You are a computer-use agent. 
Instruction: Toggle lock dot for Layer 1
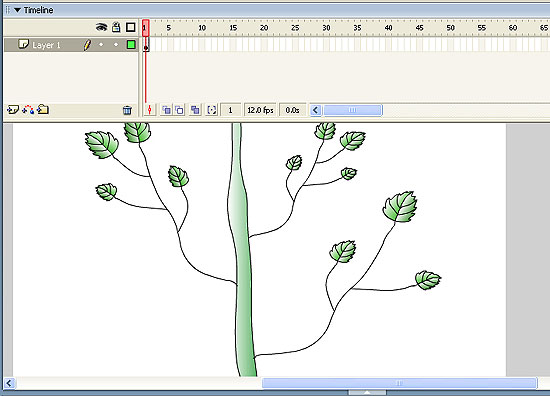pyautogui.click(x=116, y=45)
